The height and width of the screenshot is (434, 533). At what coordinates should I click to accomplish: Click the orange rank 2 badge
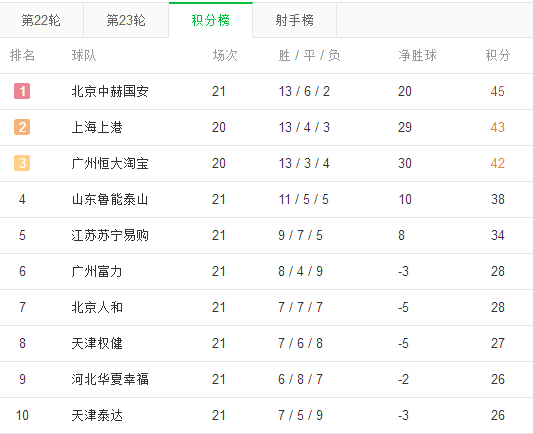22,127
